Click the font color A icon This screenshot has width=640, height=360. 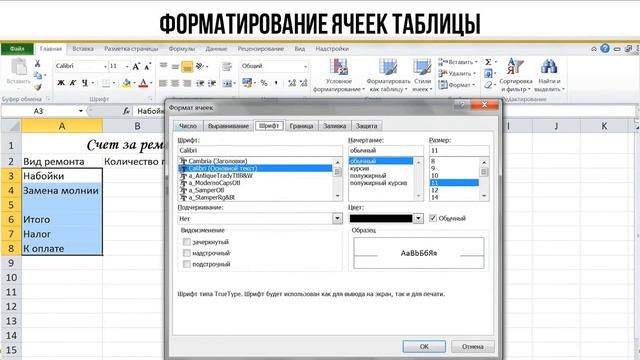click(x=143, y=83)
